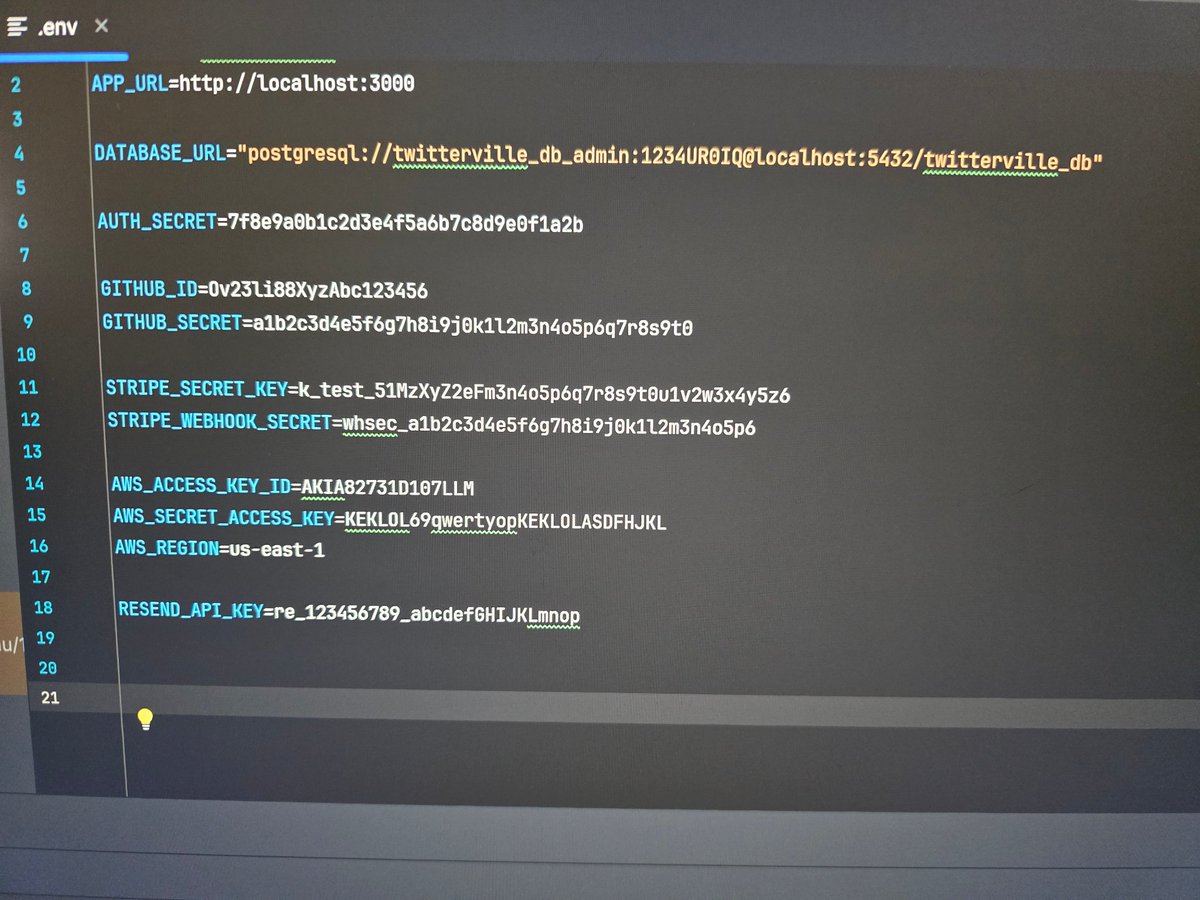The image size is (1200, 900).
Task: Click the k_test_51Mz Stripe key value
Action: click(x=544, y=395)
